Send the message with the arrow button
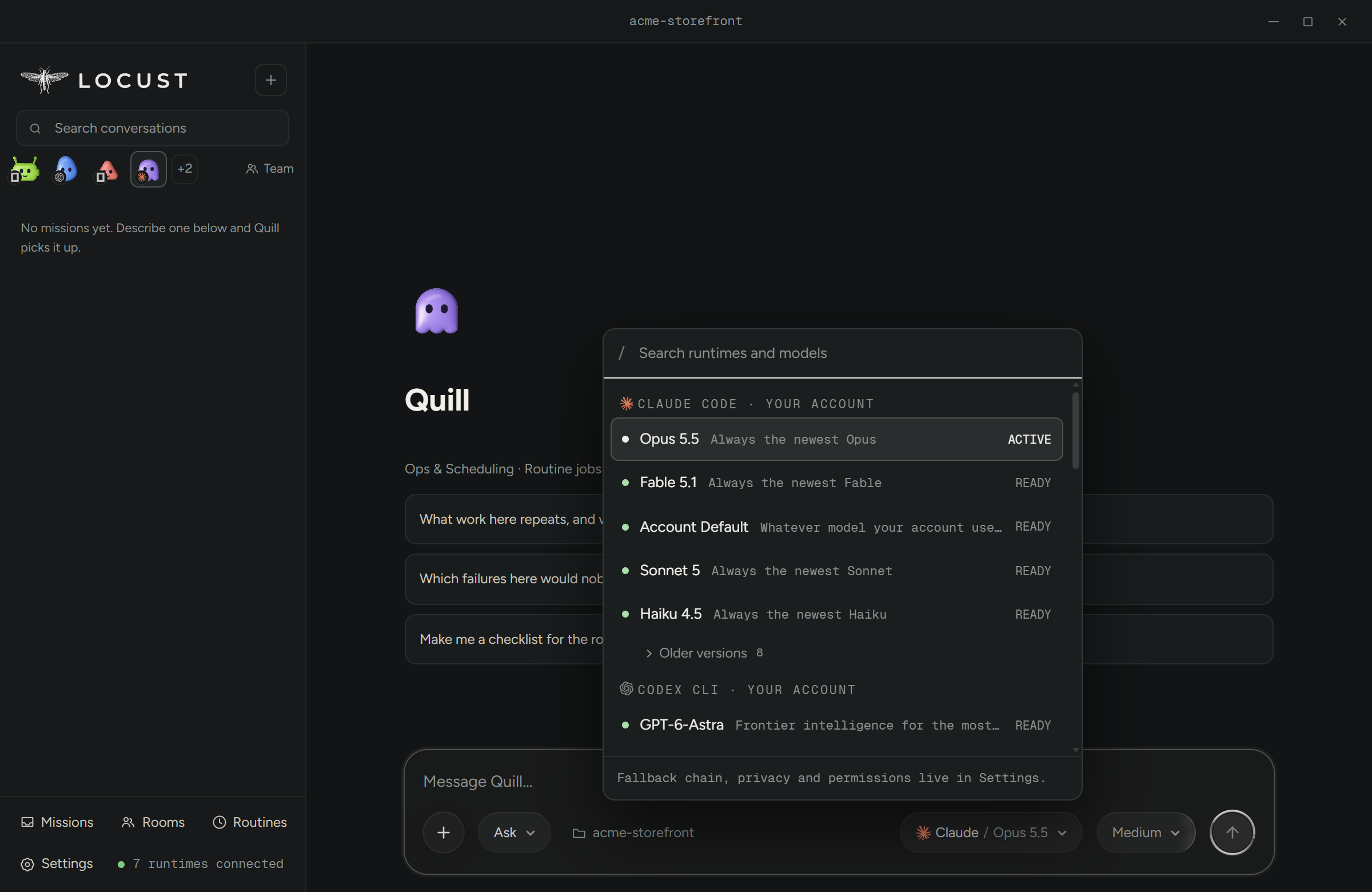This screenshot has height=892, width=1372. pyautogui.click(x=1232, y=833)
